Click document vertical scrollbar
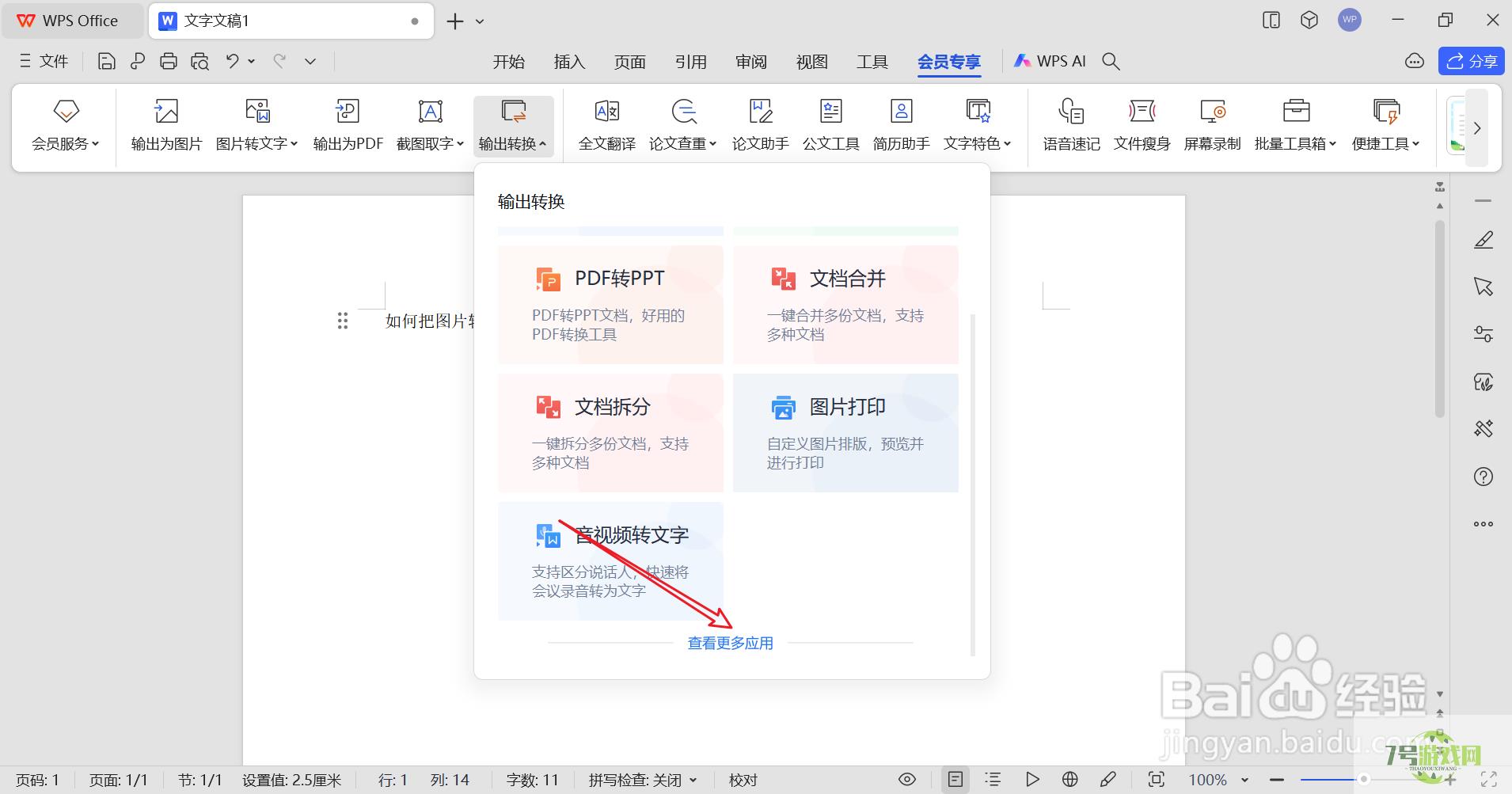 [1440, 319]
